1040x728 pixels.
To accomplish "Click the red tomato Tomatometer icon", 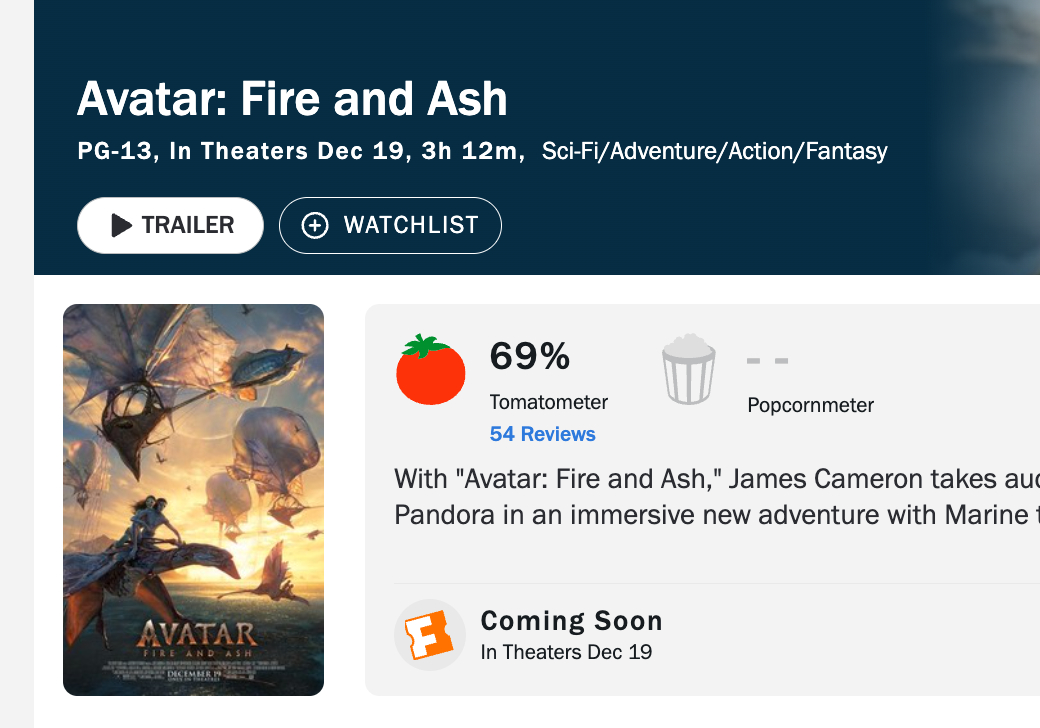I will point(431,371).
